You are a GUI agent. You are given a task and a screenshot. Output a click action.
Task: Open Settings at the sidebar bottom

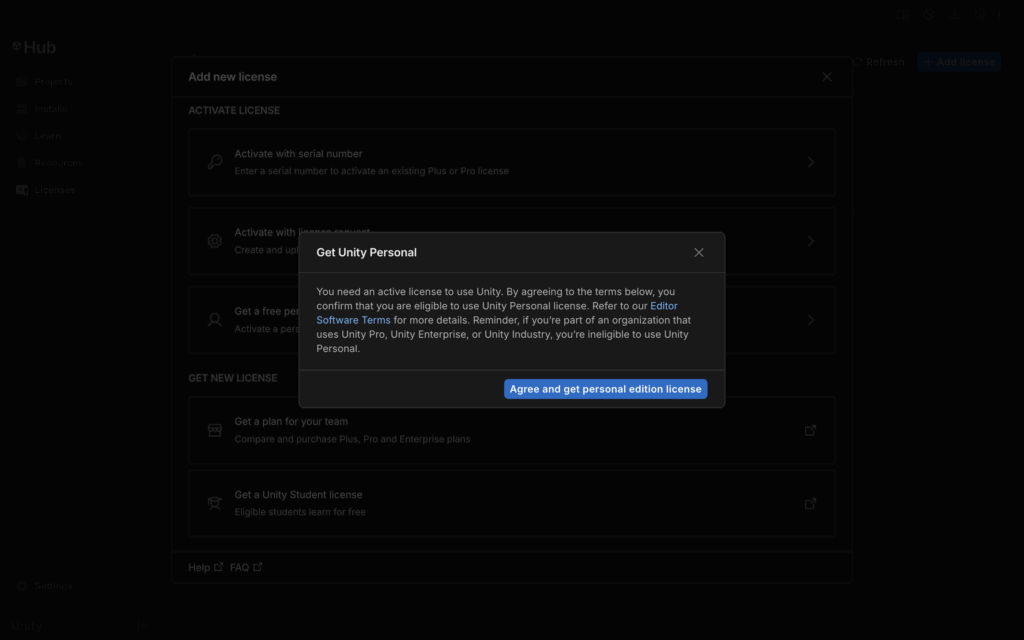coord(52,586)
